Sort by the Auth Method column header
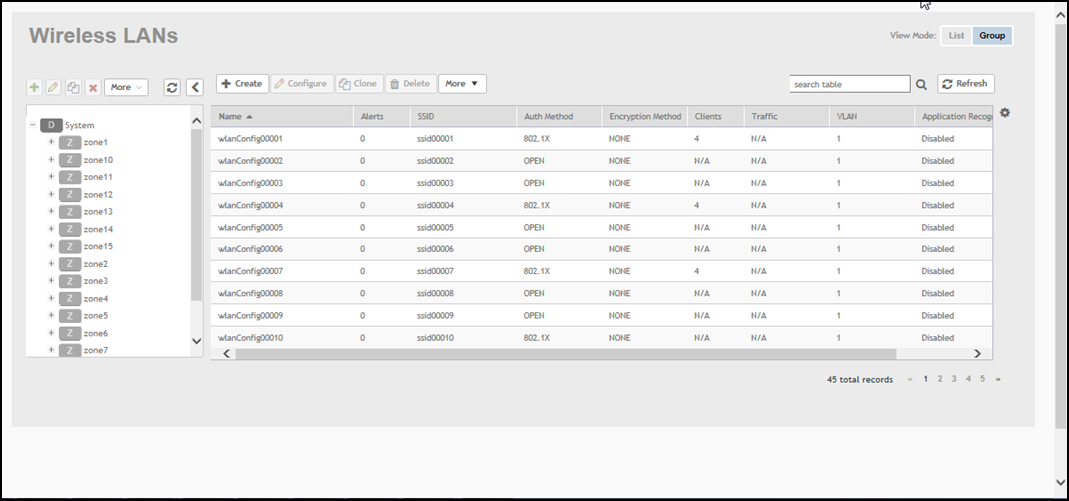Viewport: 1069px width, 501px height. [x=559, y=117]
